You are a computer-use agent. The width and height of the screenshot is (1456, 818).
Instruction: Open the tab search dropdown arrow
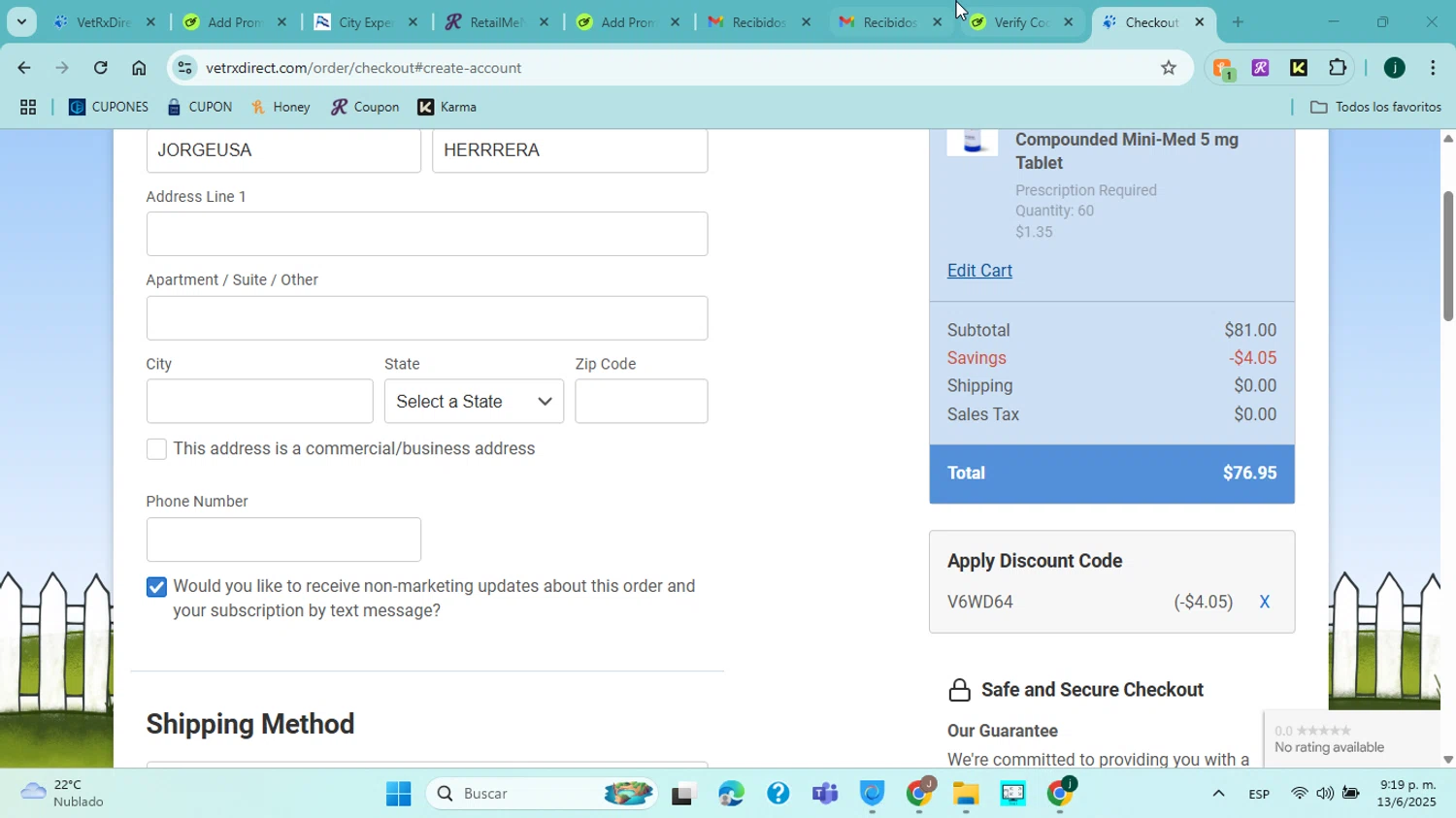[x=20, y=22]
